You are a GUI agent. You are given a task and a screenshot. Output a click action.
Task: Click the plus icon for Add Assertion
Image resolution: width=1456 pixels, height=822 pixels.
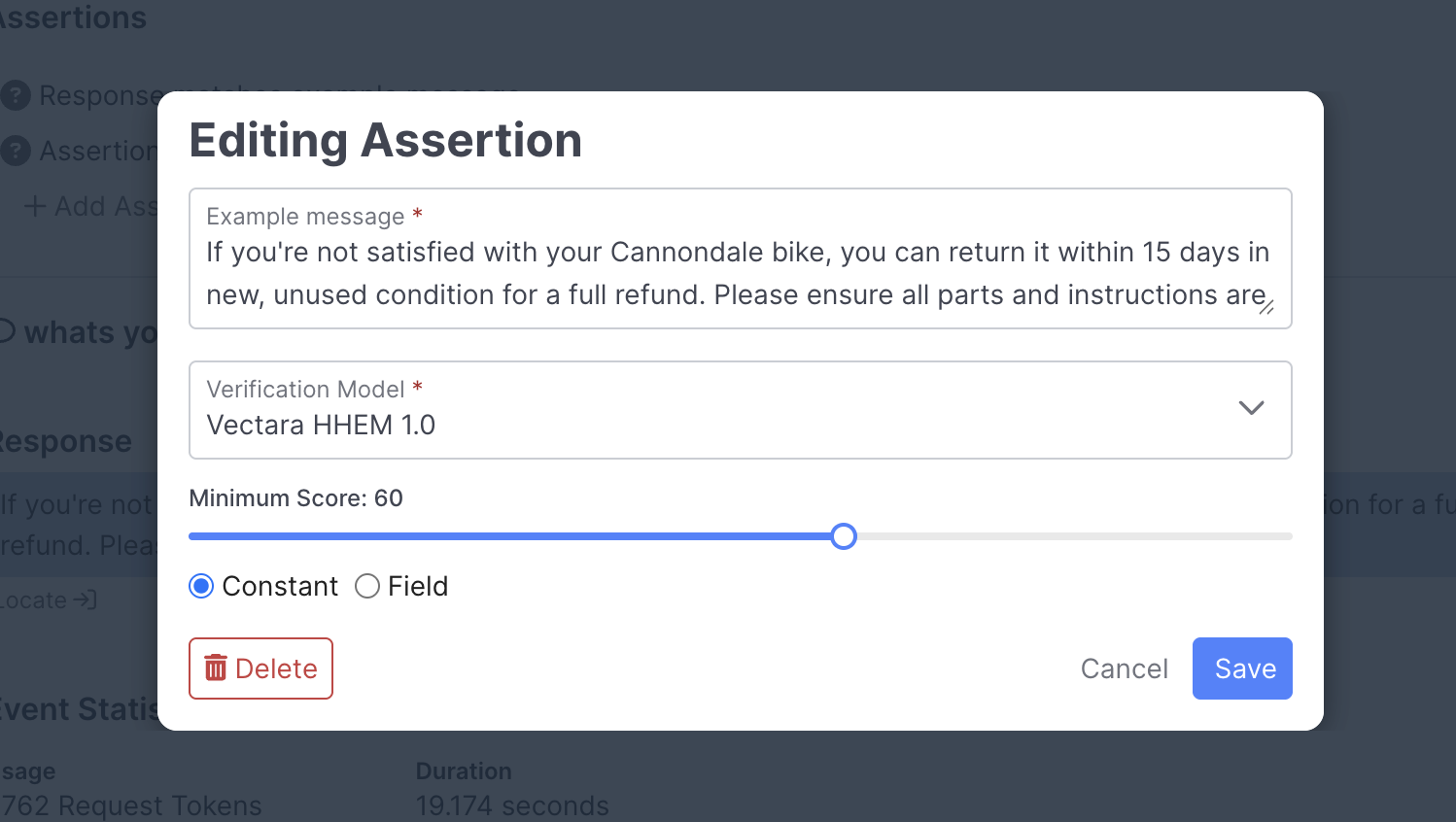coord(35,206)
